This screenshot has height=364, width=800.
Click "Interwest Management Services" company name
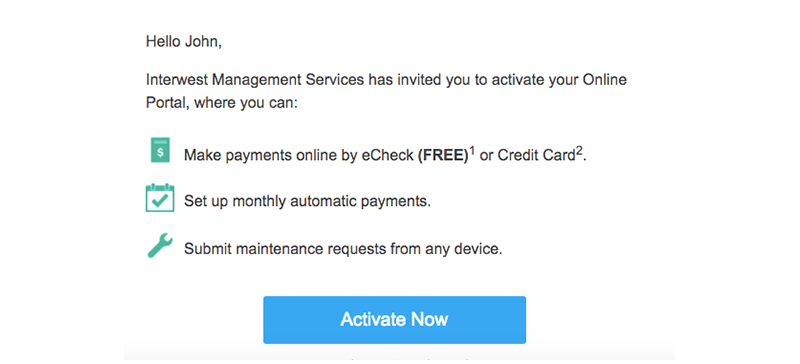(255, 80)
